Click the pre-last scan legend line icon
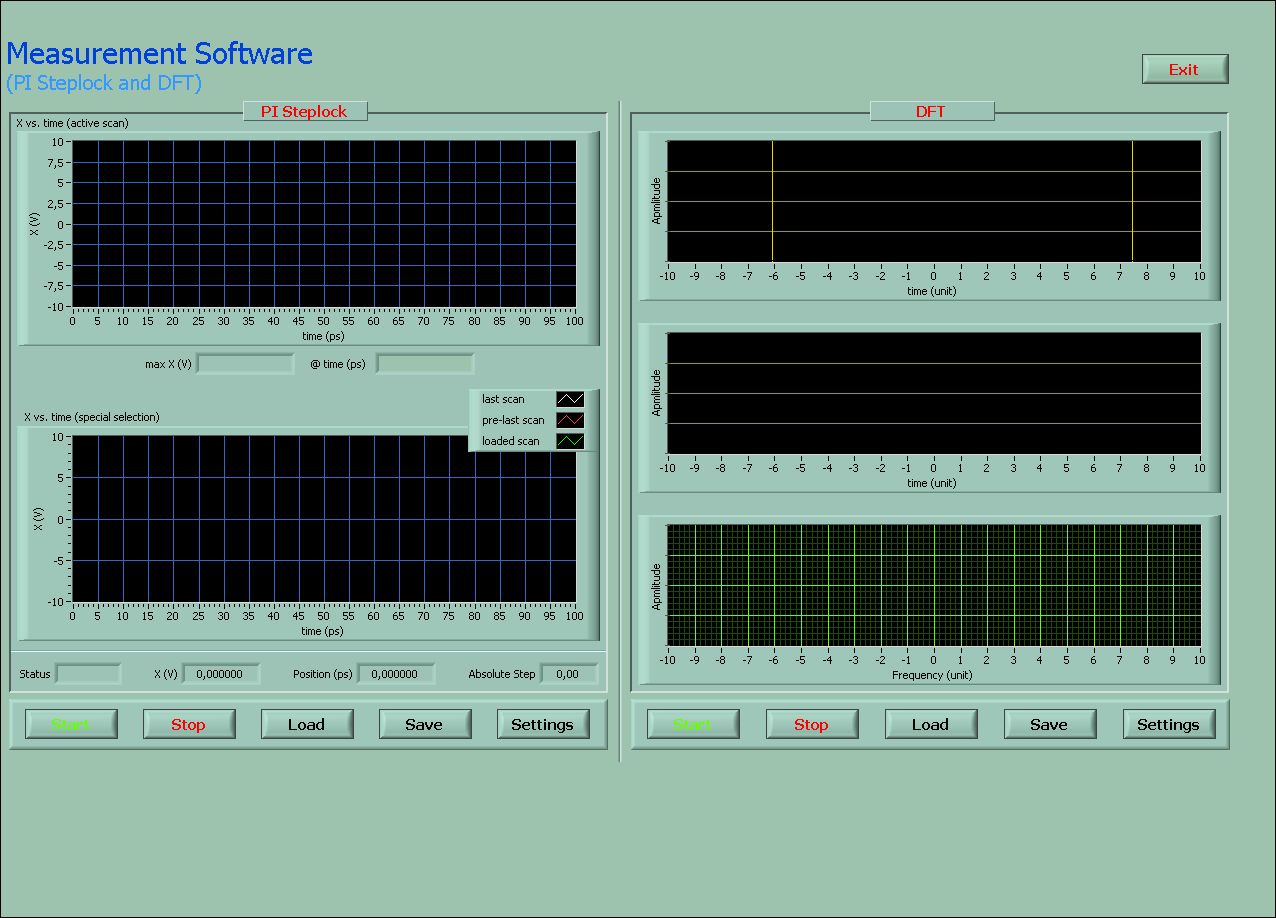Screen dimensions: 1276x918 570,420
